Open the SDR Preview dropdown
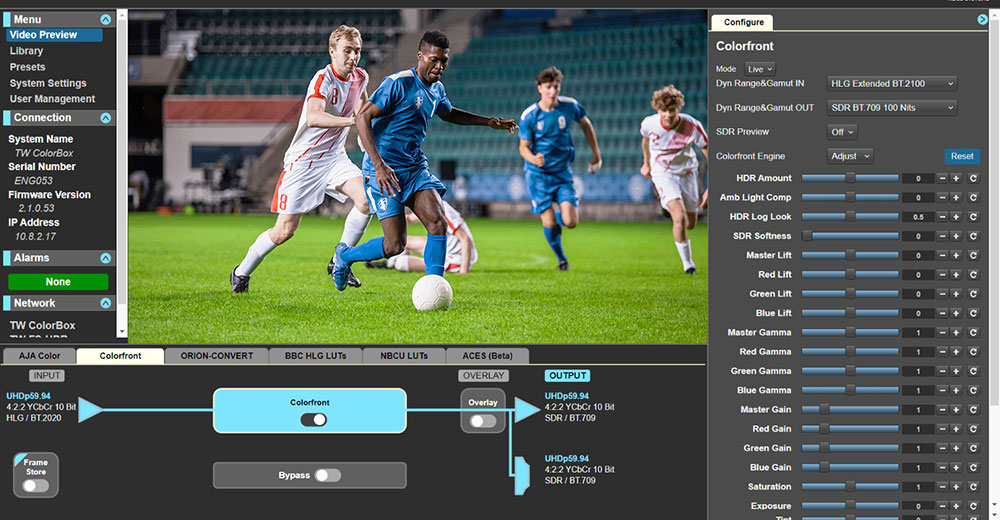 [x=842, y=132]
